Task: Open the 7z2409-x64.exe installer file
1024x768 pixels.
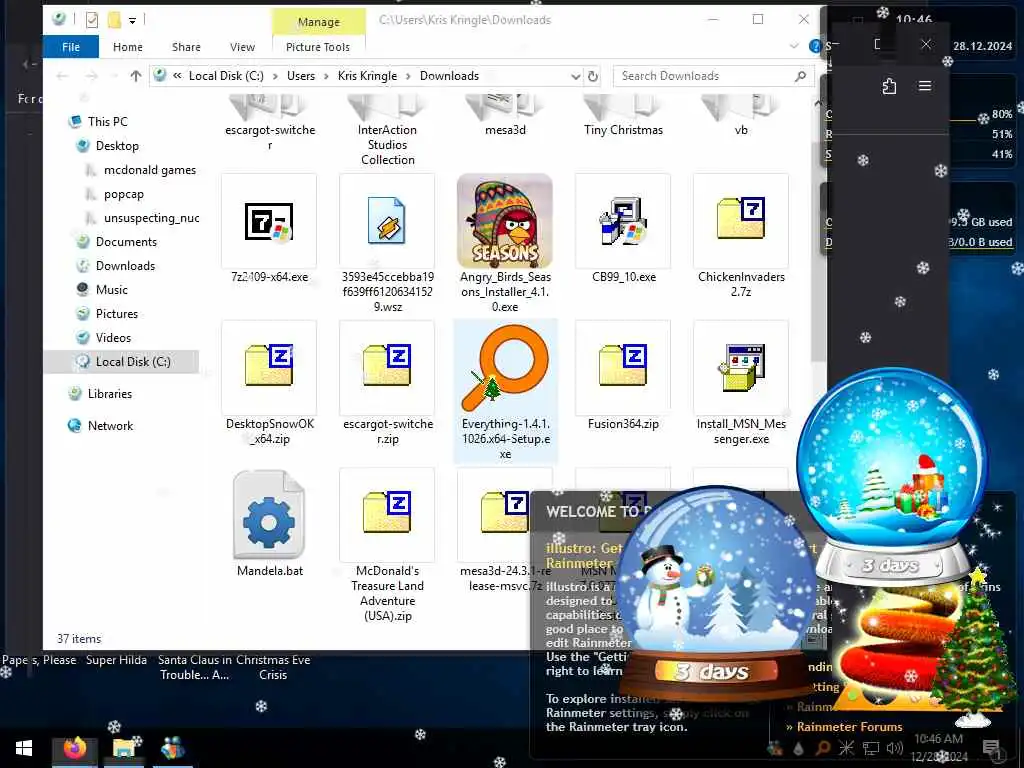Action: [269, 228]
